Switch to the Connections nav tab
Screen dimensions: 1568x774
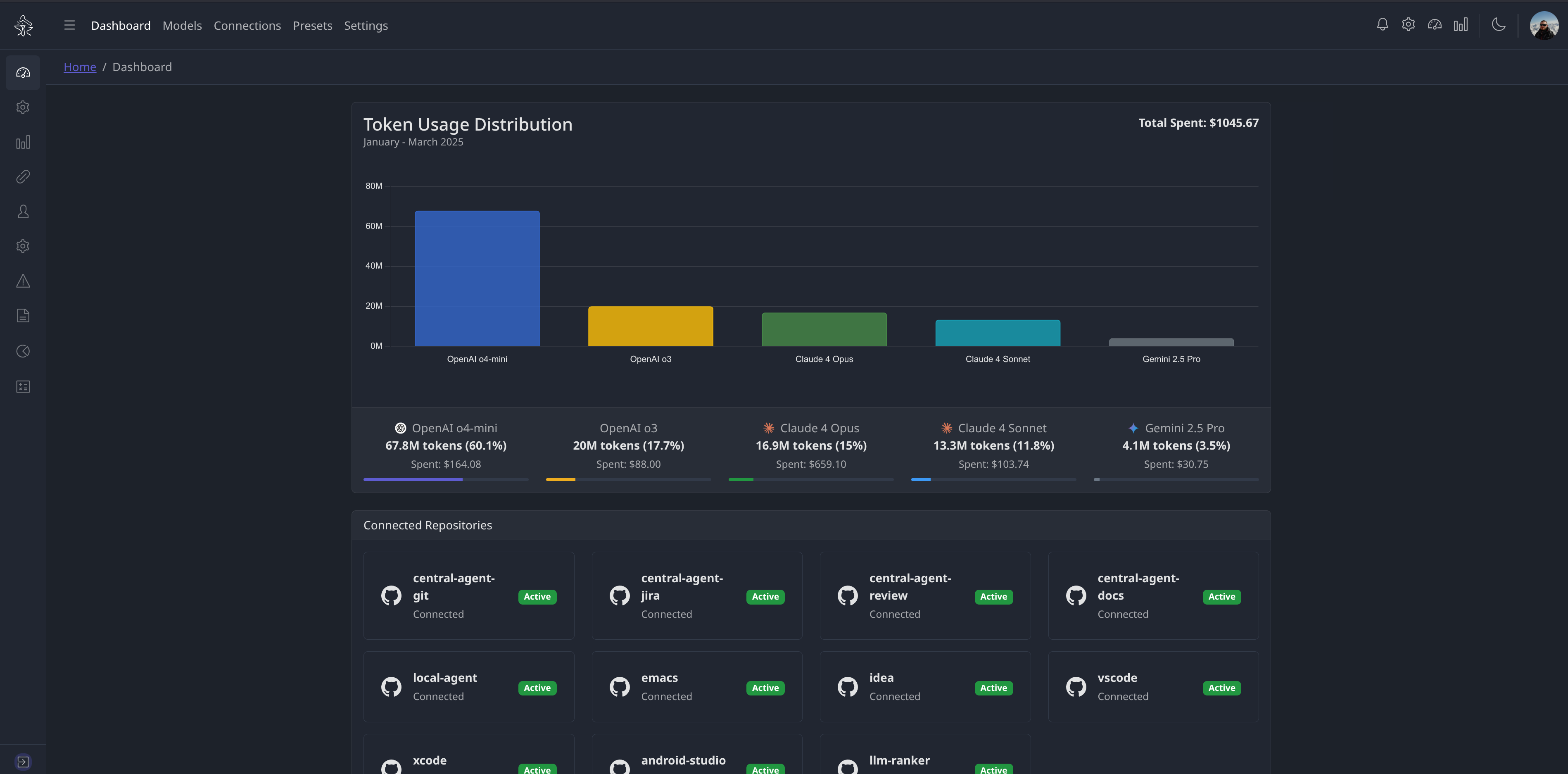click(x=247, y=26)
